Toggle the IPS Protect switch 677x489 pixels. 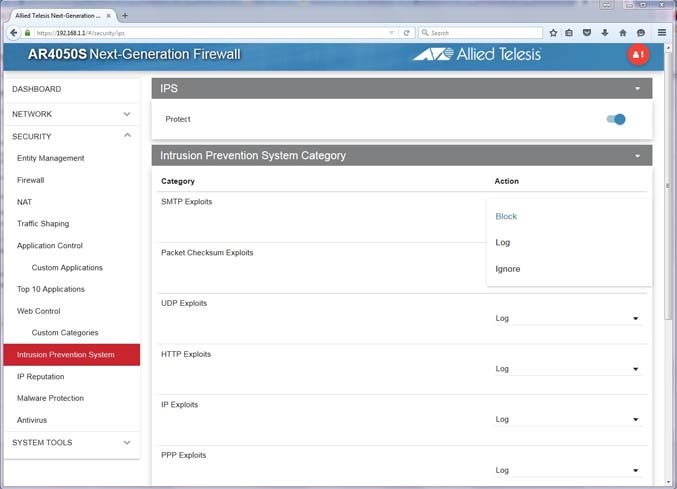pyautogui.click(x=616, y=119)
